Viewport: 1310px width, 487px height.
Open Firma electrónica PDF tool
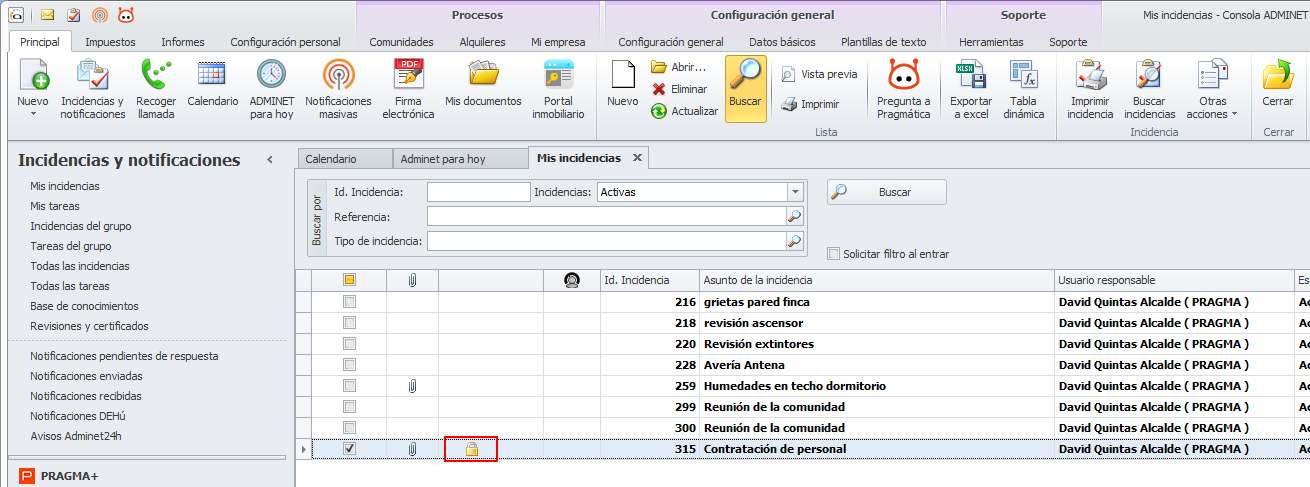[x=408, y=89]
